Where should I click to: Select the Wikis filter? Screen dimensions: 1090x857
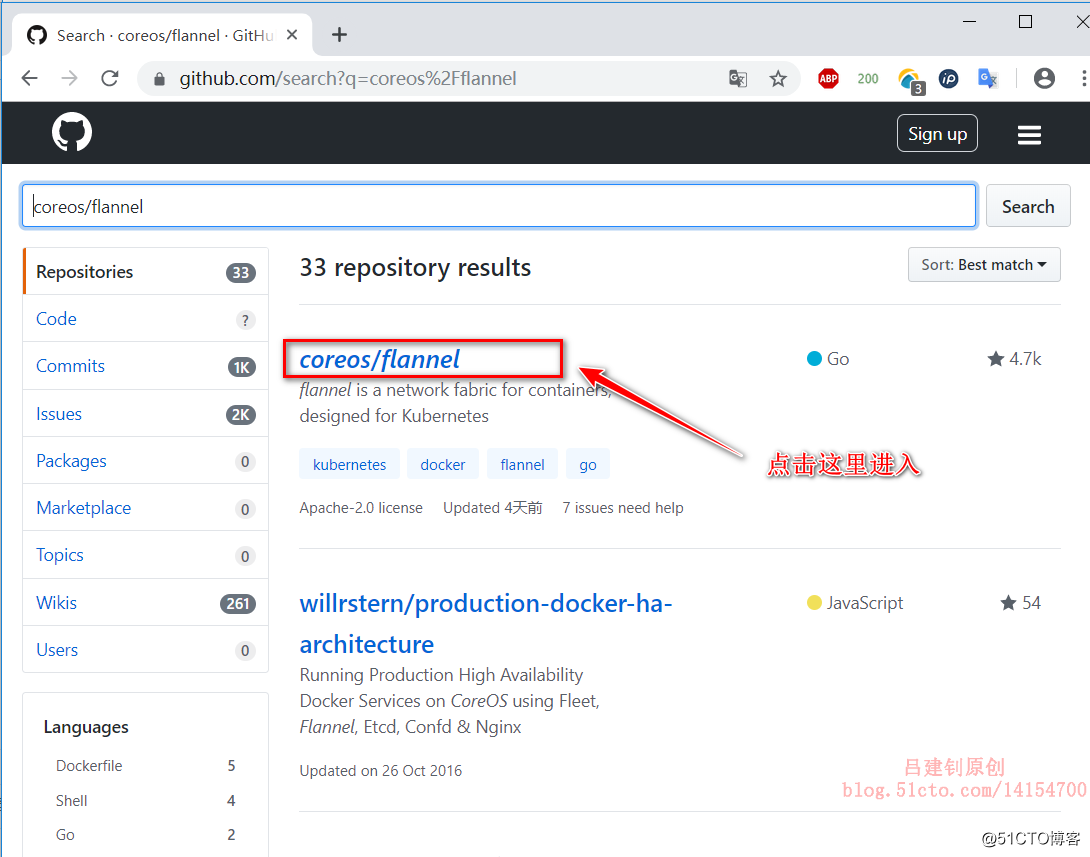pos(145,603)
